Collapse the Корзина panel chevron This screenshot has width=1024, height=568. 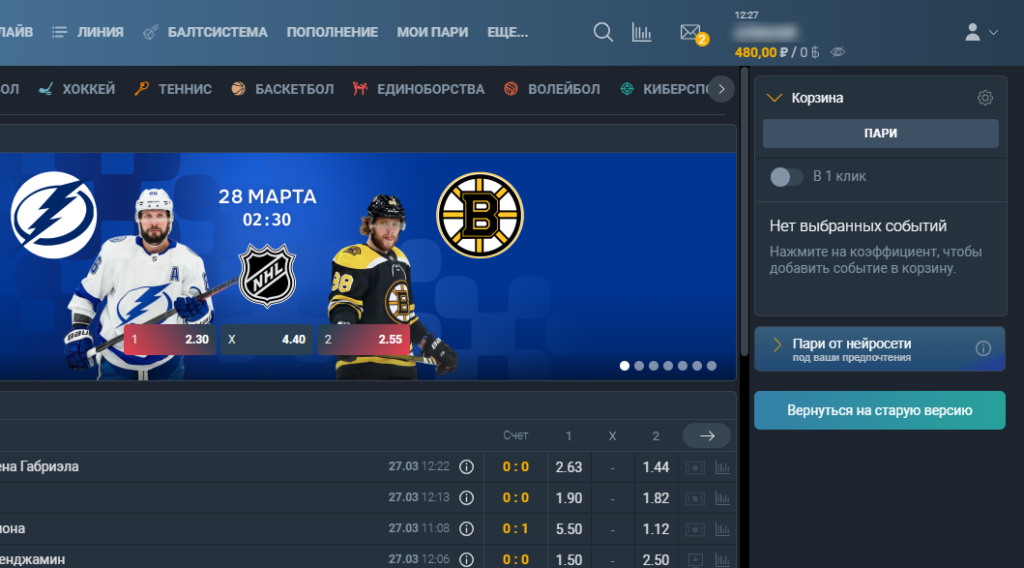(x=775, y=98)
